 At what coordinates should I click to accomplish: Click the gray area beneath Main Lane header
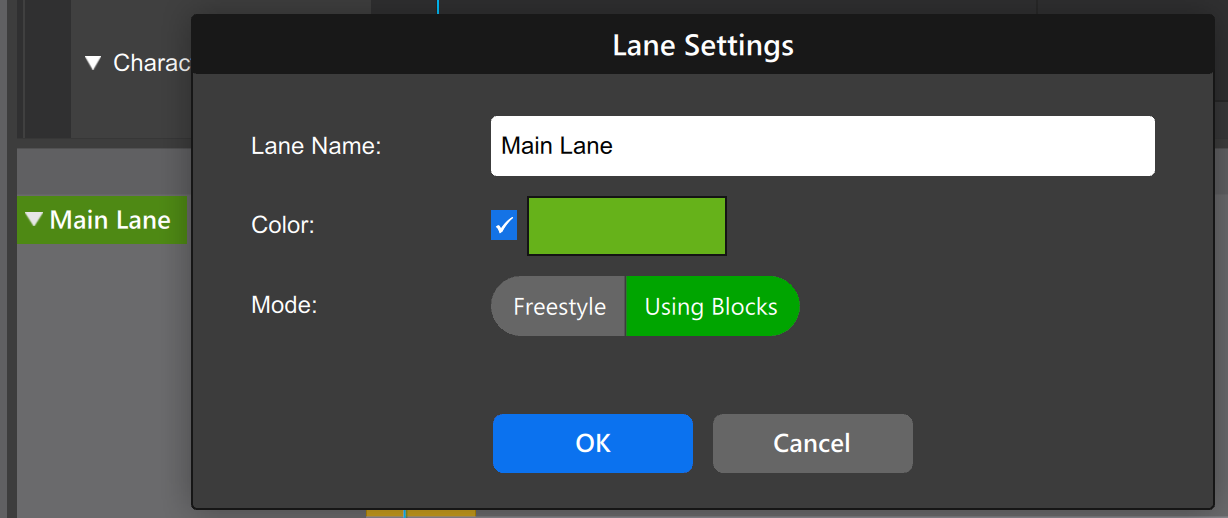100,380
